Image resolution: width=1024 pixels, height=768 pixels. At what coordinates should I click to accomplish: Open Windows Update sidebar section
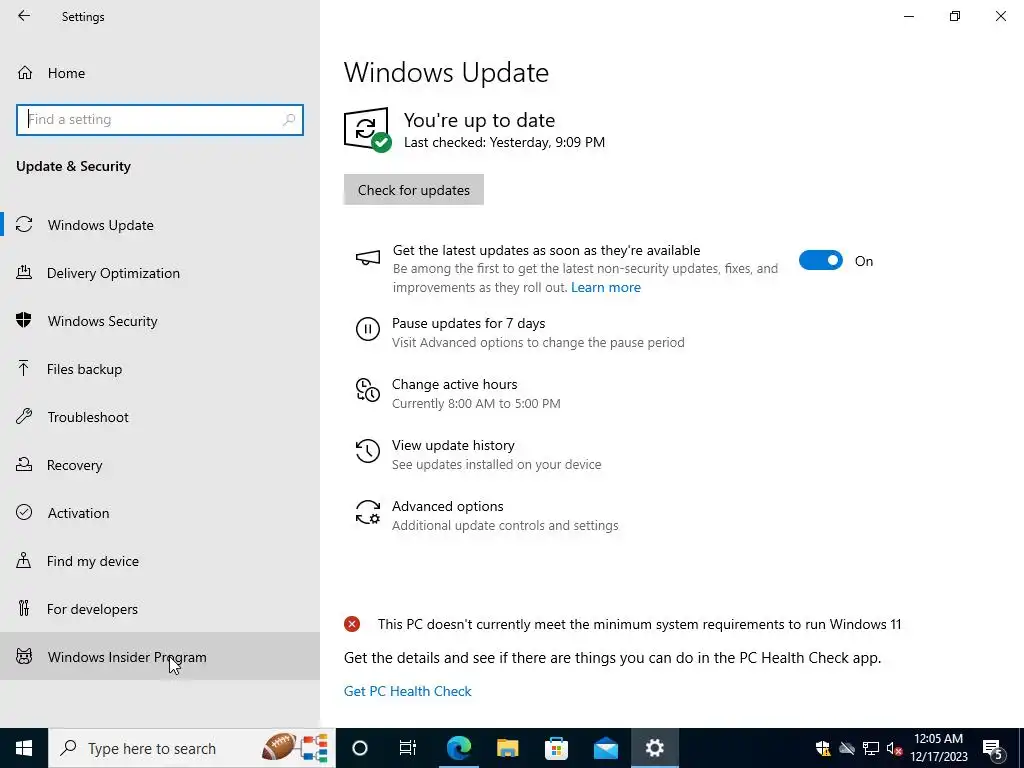coord(160,225)
